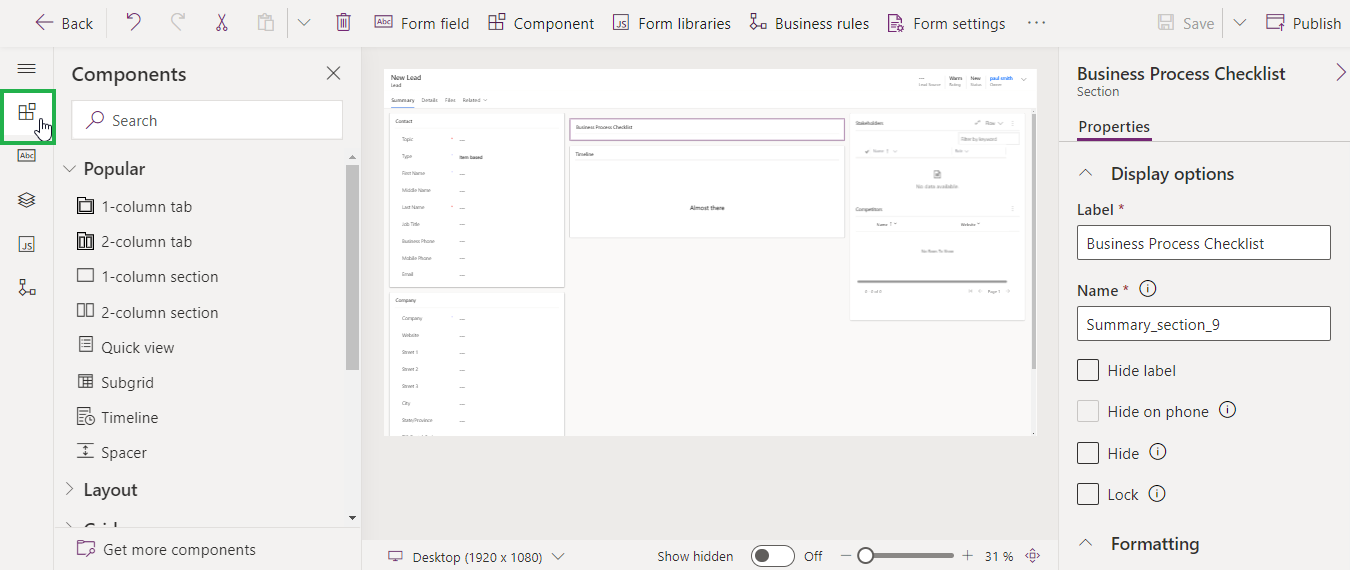This screenshot has height=570, width=1350.
Task: Toggle the Show hidden switch
Action: coord(772,556)
